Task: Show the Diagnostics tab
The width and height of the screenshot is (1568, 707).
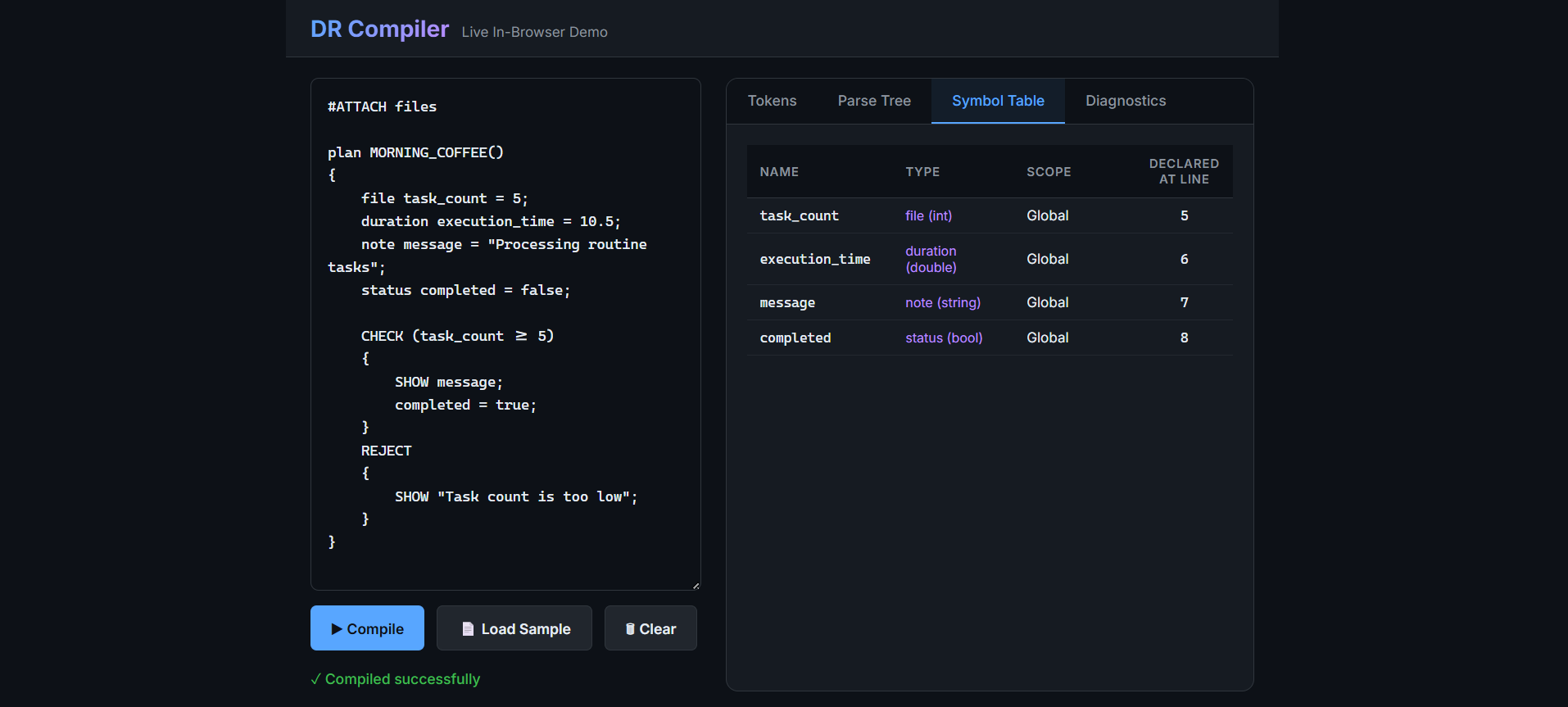Action: (x=1126, y=101)
